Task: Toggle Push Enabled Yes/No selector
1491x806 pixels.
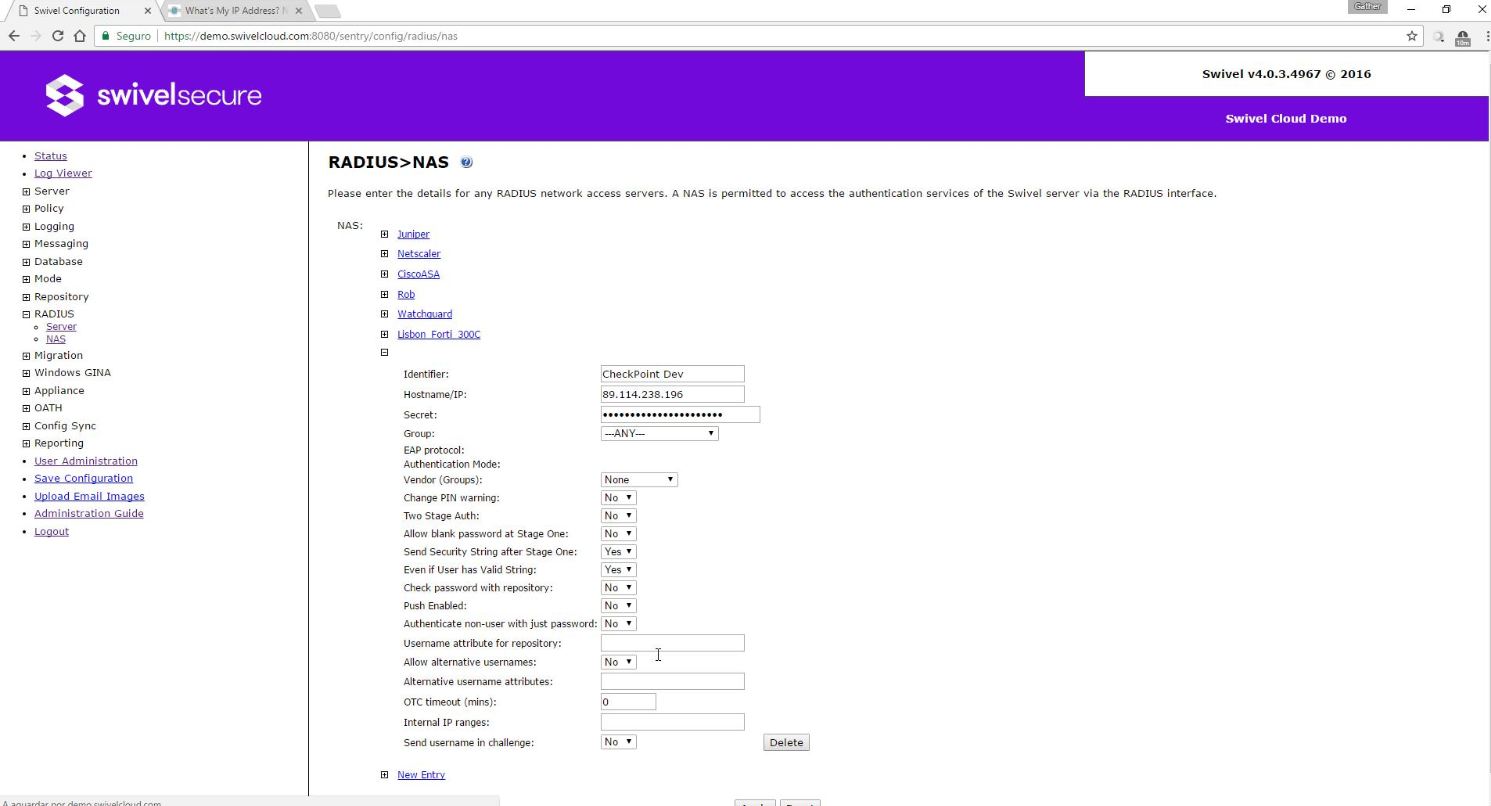Action: click(618, 606)
